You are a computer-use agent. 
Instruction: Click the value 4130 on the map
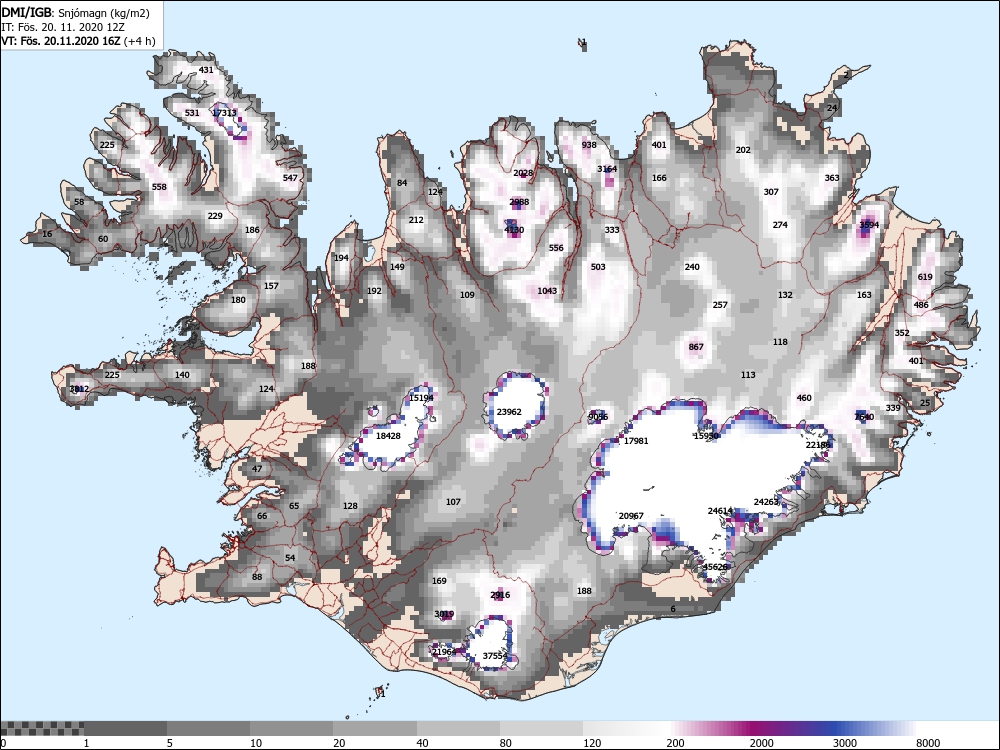tap(514, 230)
